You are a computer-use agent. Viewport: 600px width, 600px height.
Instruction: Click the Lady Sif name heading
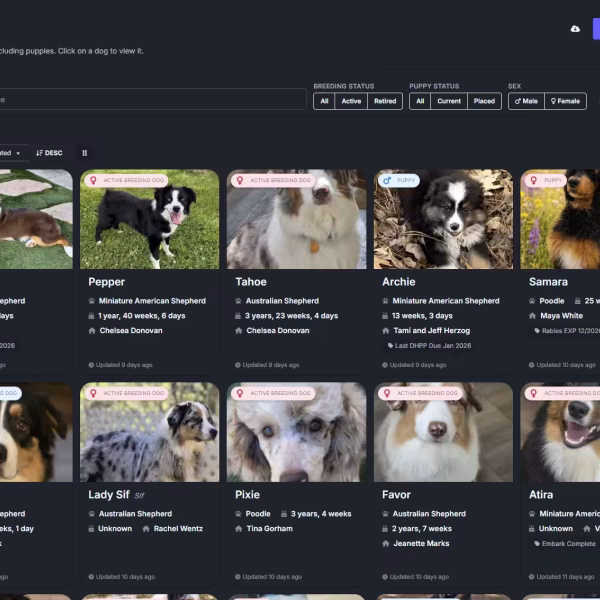(x=109, y=495)
